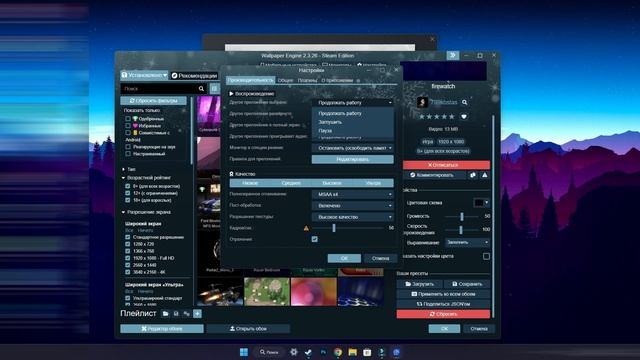This screenshot has width=640, height=360.
Task: Open the Рекомендации tab
Action: [194, 76]
